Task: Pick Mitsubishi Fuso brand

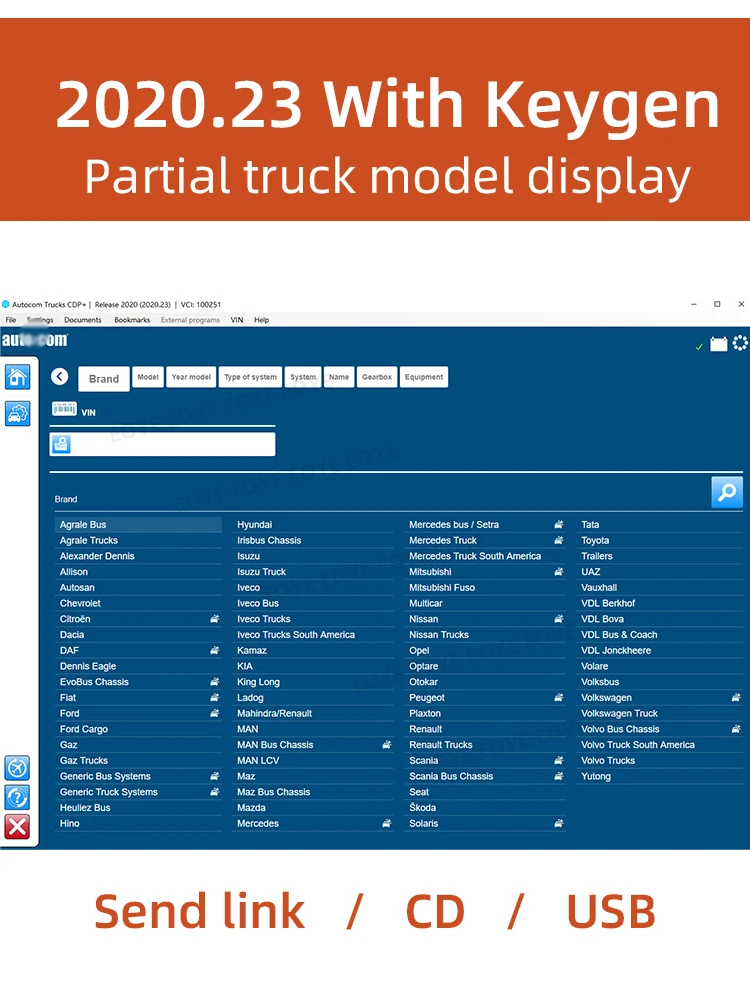Action: 485,587
